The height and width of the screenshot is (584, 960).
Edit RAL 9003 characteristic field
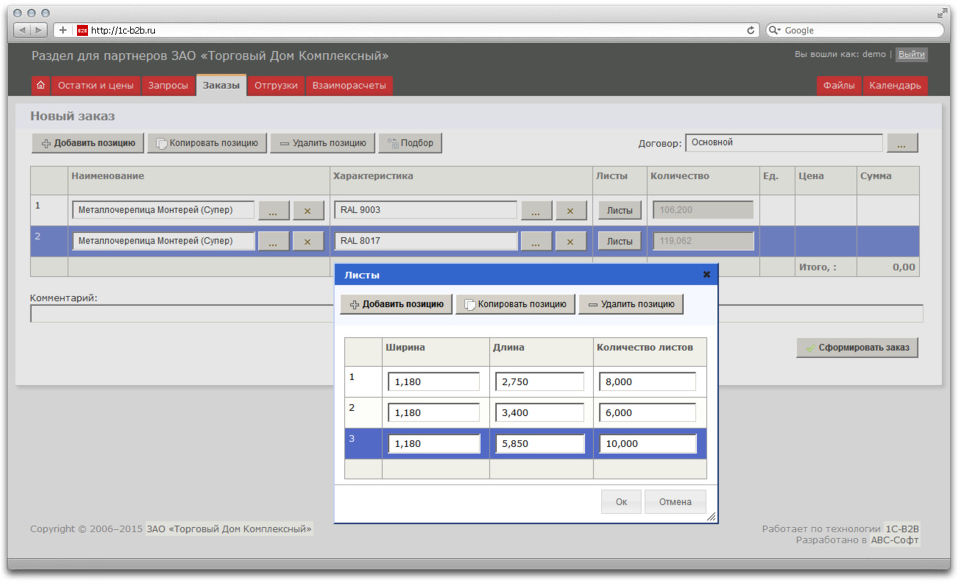[x=426, y=210]
